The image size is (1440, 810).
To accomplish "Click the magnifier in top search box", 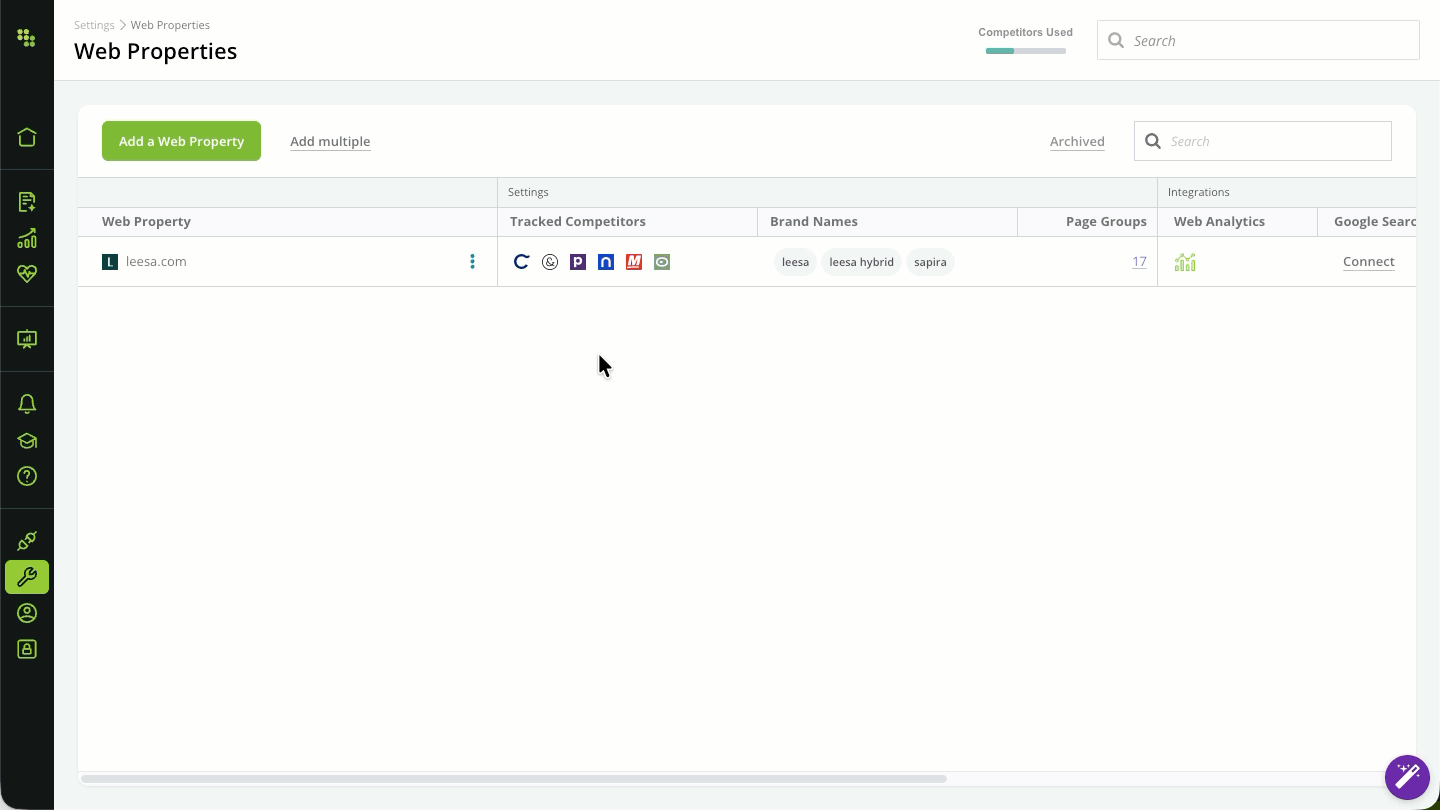I will coord(1116,41).
